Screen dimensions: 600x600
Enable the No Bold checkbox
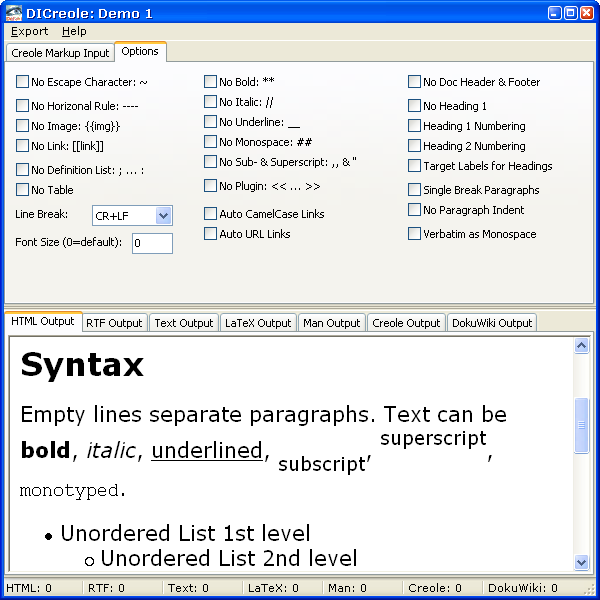click(x=211, y=82)
